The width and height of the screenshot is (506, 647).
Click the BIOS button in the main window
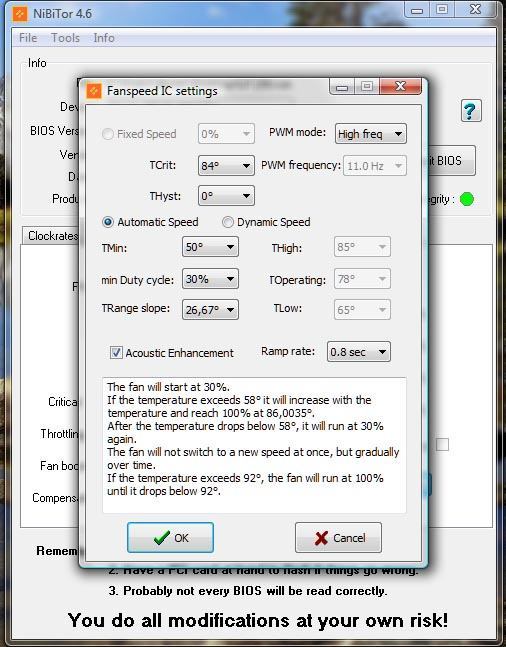[x=451, y=161]
